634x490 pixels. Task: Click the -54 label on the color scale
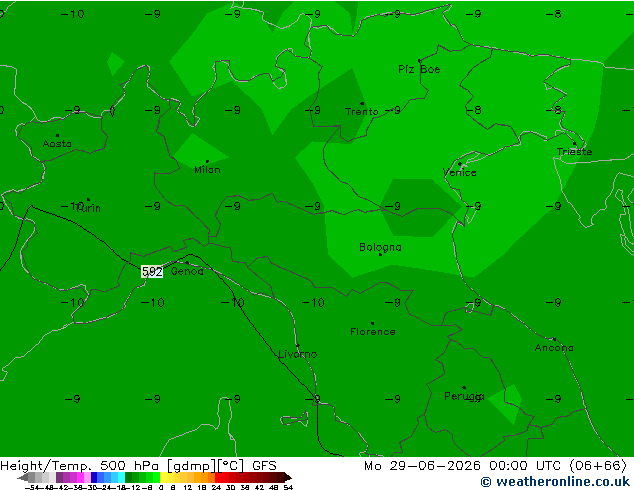(x=32, y=487)
